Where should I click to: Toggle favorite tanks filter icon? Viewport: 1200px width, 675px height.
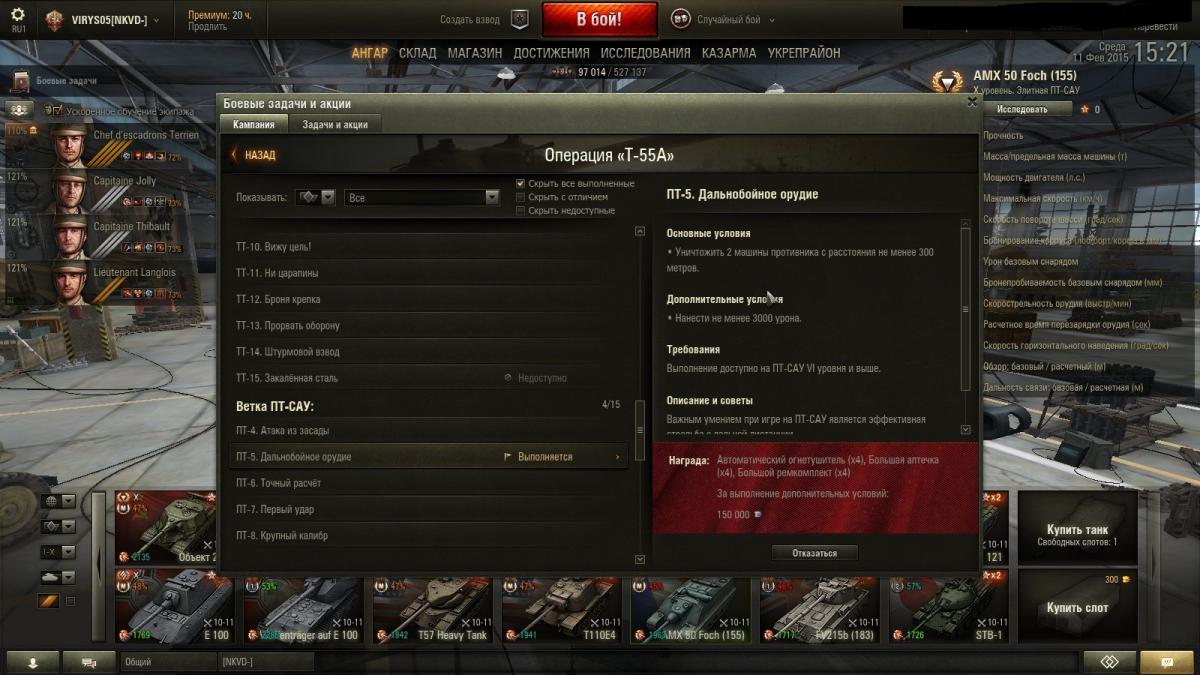pyautogui.click(x=49, y=601)
